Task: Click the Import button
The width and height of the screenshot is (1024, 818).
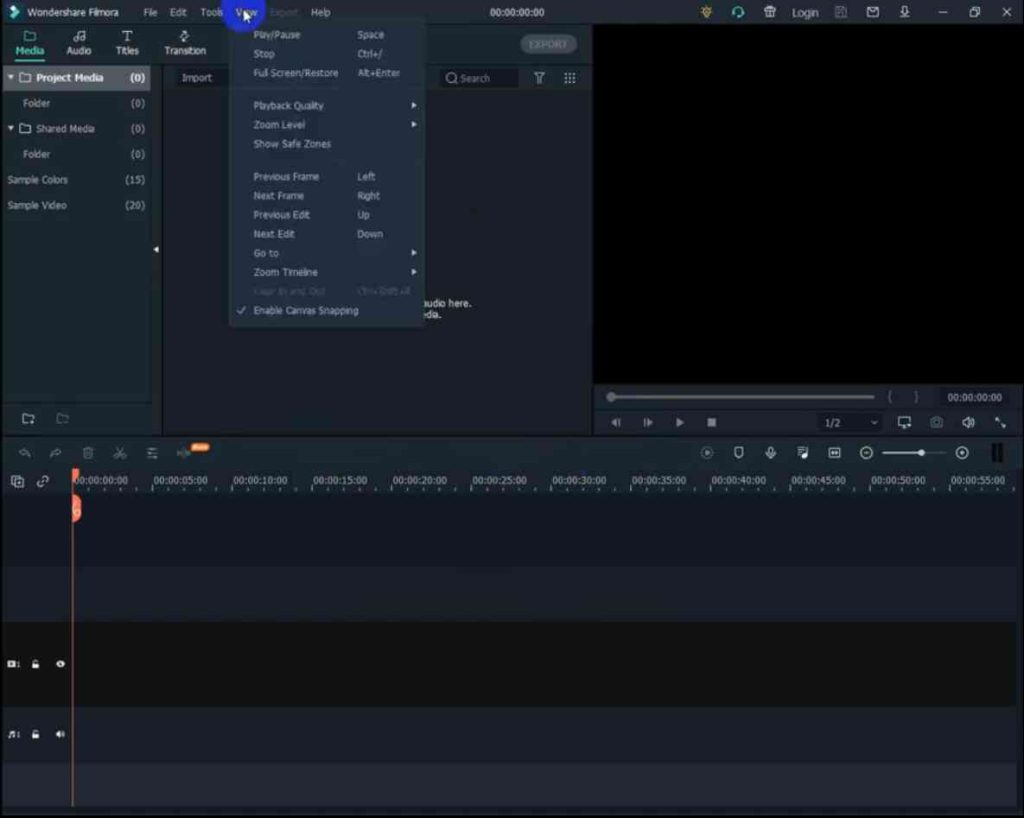Action: click(197, 78)
